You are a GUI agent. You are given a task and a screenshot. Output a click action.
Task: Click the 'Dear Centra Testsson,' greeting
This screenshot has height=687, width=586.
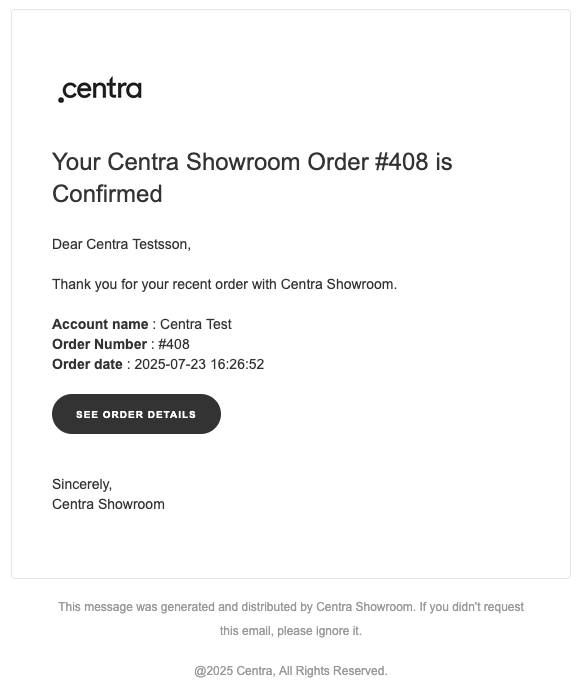pyautogui.click(x=121, y=244)
